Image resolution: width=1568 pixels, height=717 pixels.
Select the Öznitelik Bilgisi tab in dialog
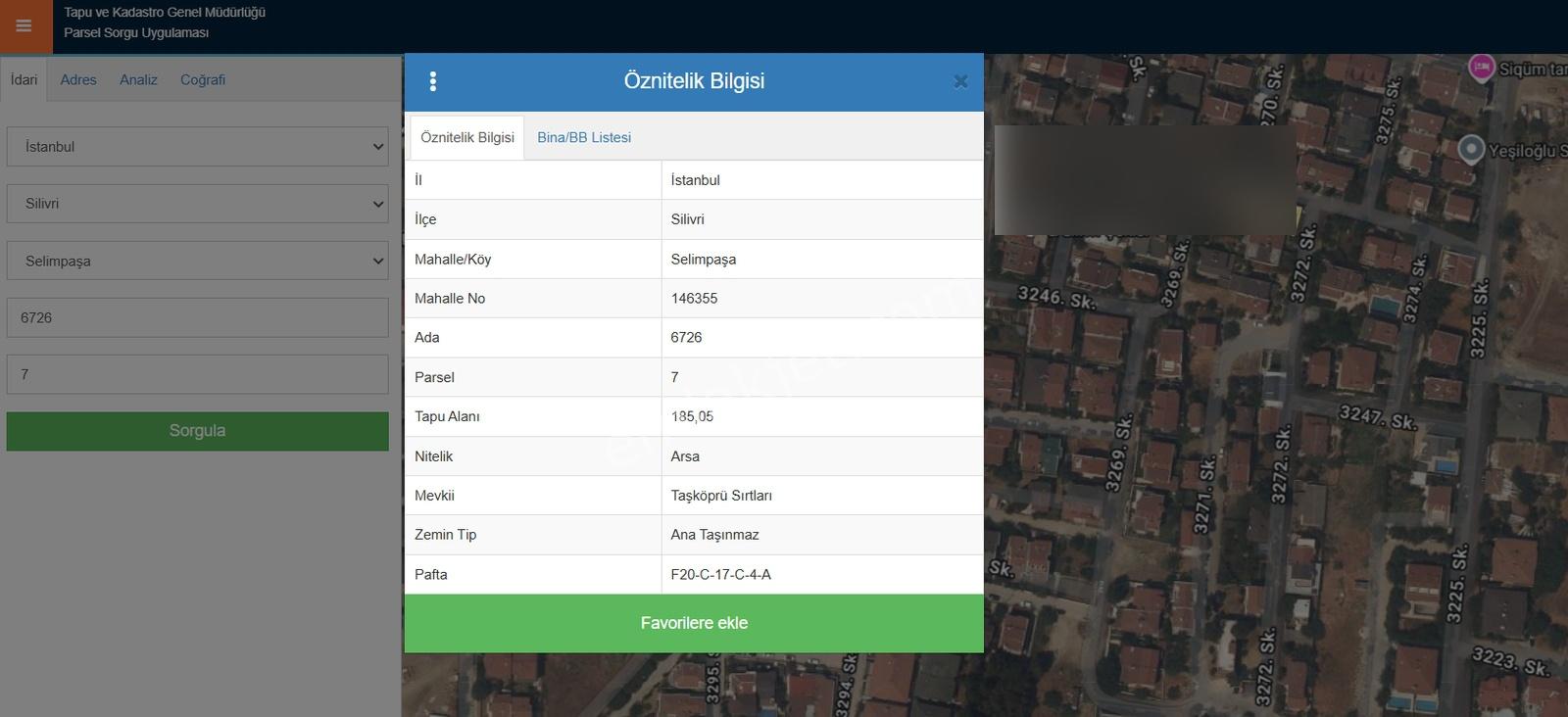[467, 137]
